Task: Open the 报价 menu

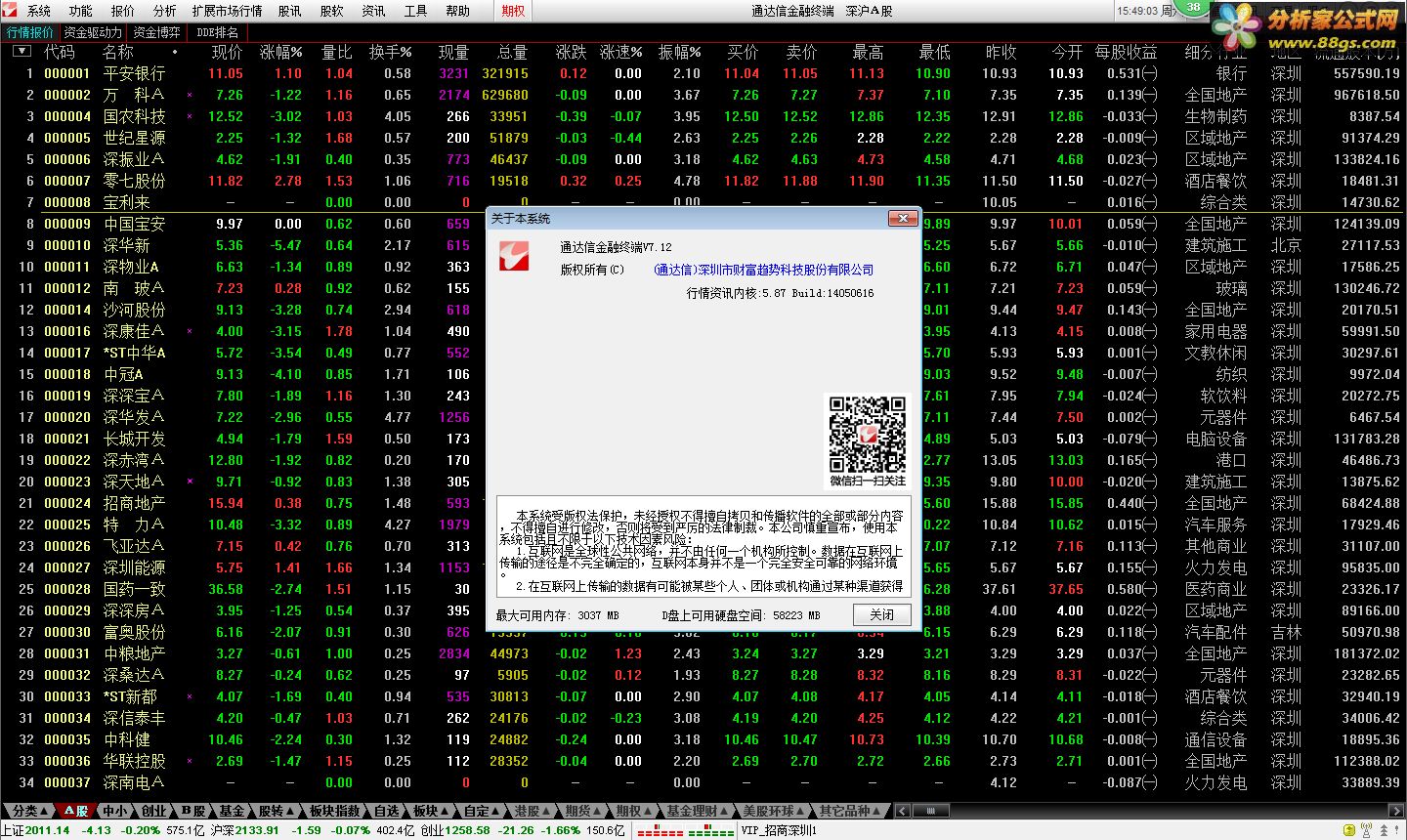Action: tap(123, 11)
